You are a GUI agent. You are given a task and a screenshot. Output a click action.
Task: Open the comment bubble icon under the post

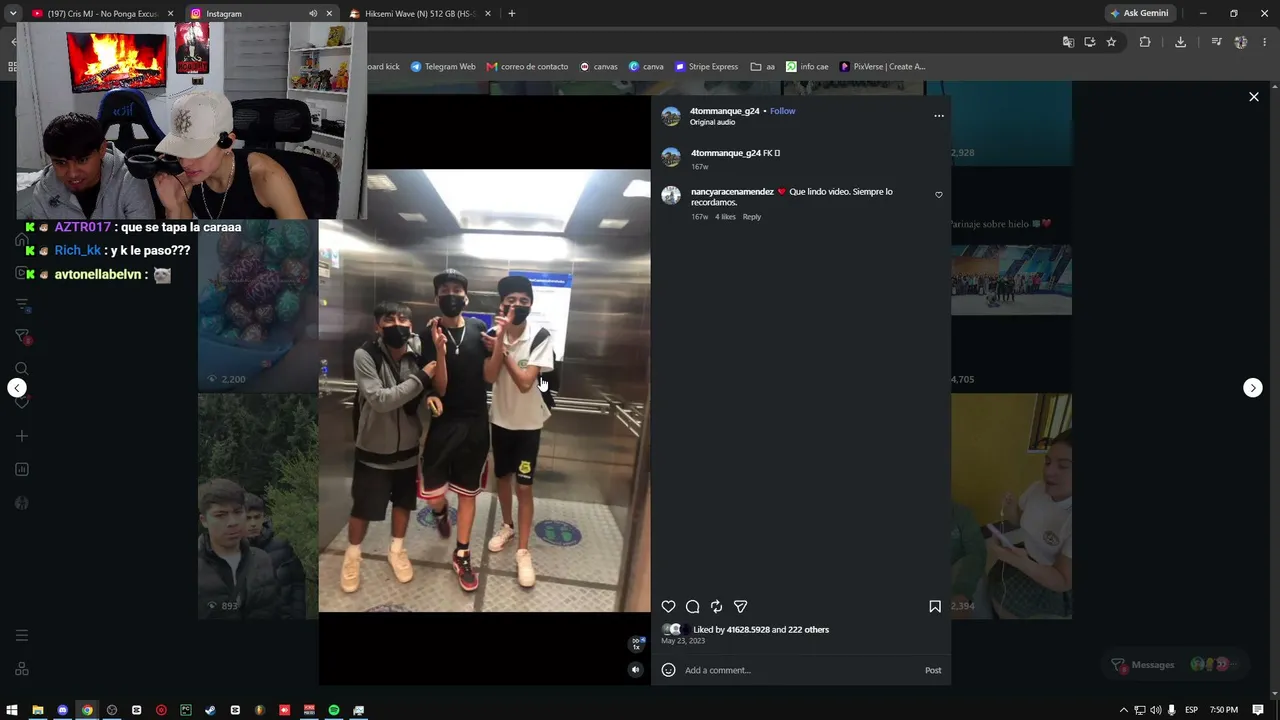coord(692,606)
